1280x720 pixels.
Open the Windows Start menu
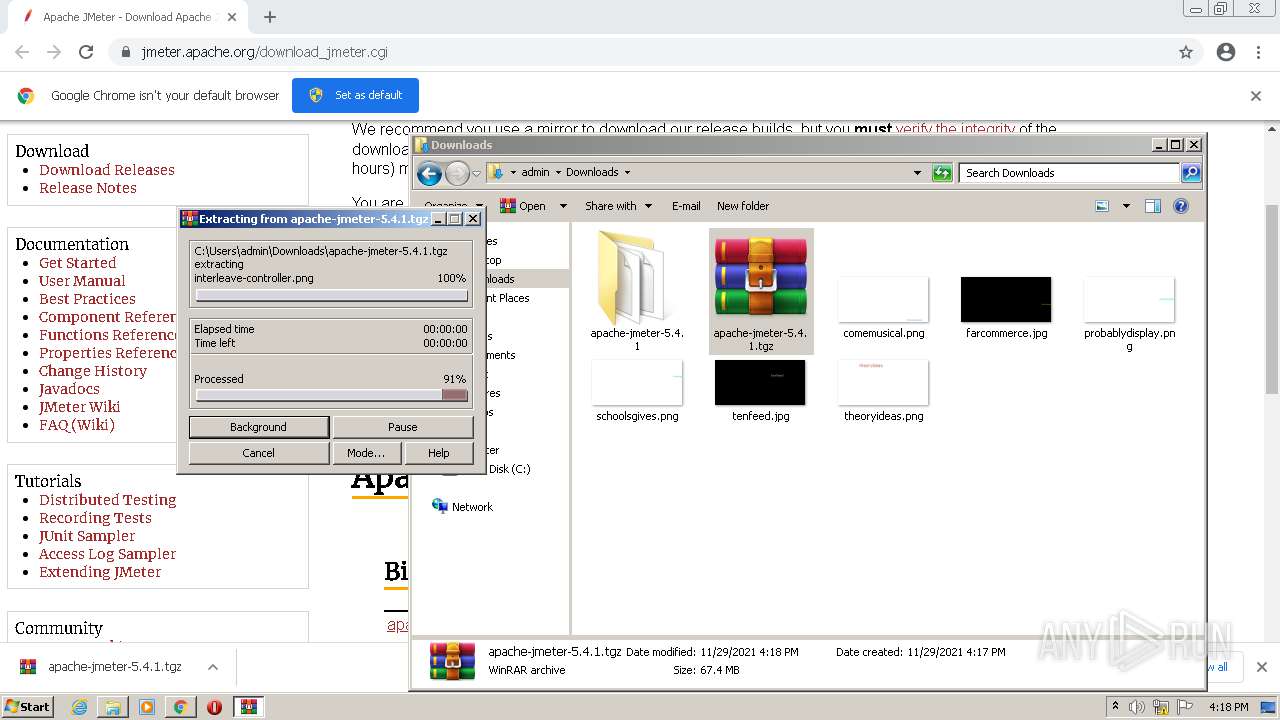coord(28,707)
